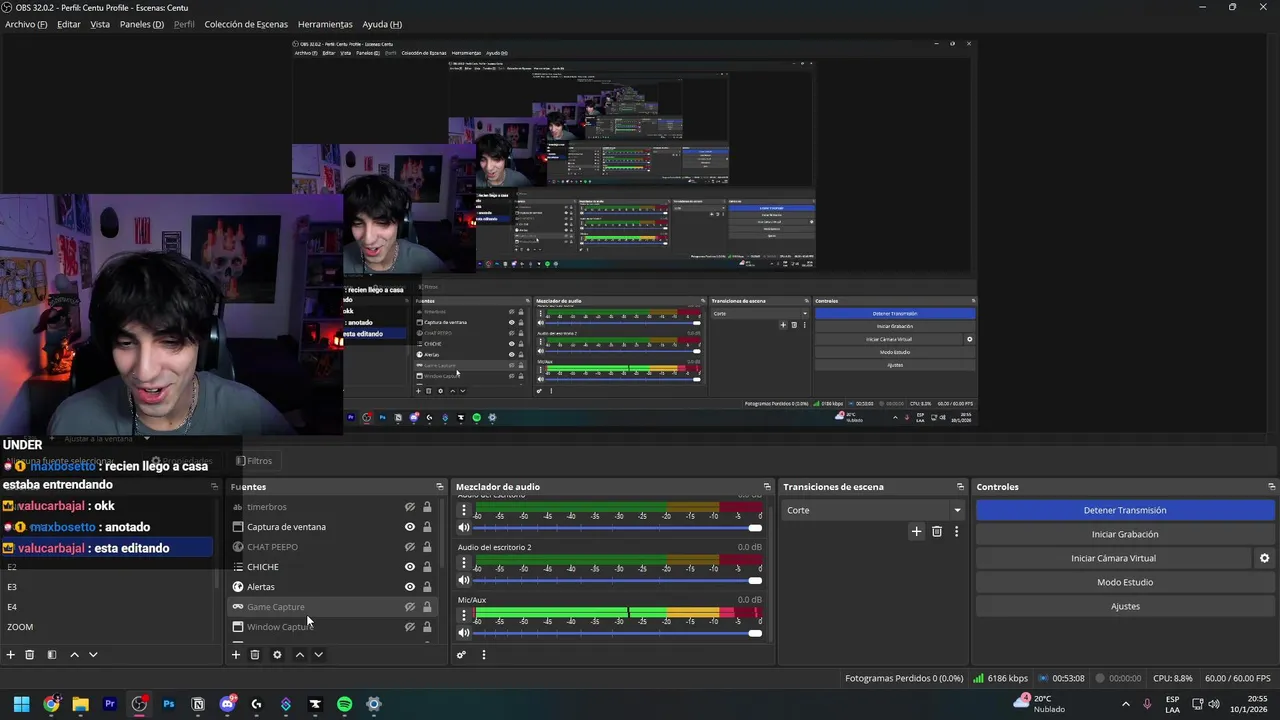Select the Alertas source row
Image resolution: width=1280 pixels, height=720 pixels.
[334, 587]
